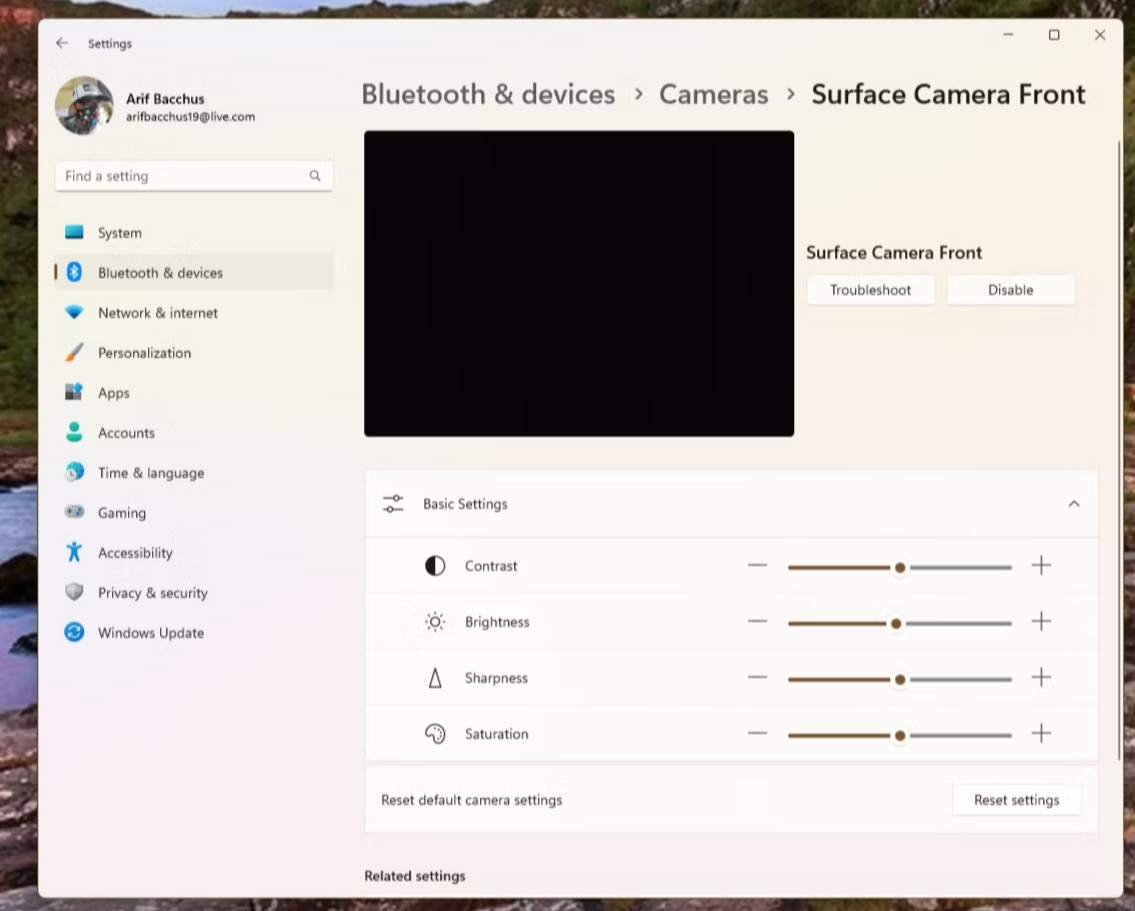The width and height of the screenshot is (1135, 911).
Task: Decrease Brightness with minus button
Action: click(758, 621)
